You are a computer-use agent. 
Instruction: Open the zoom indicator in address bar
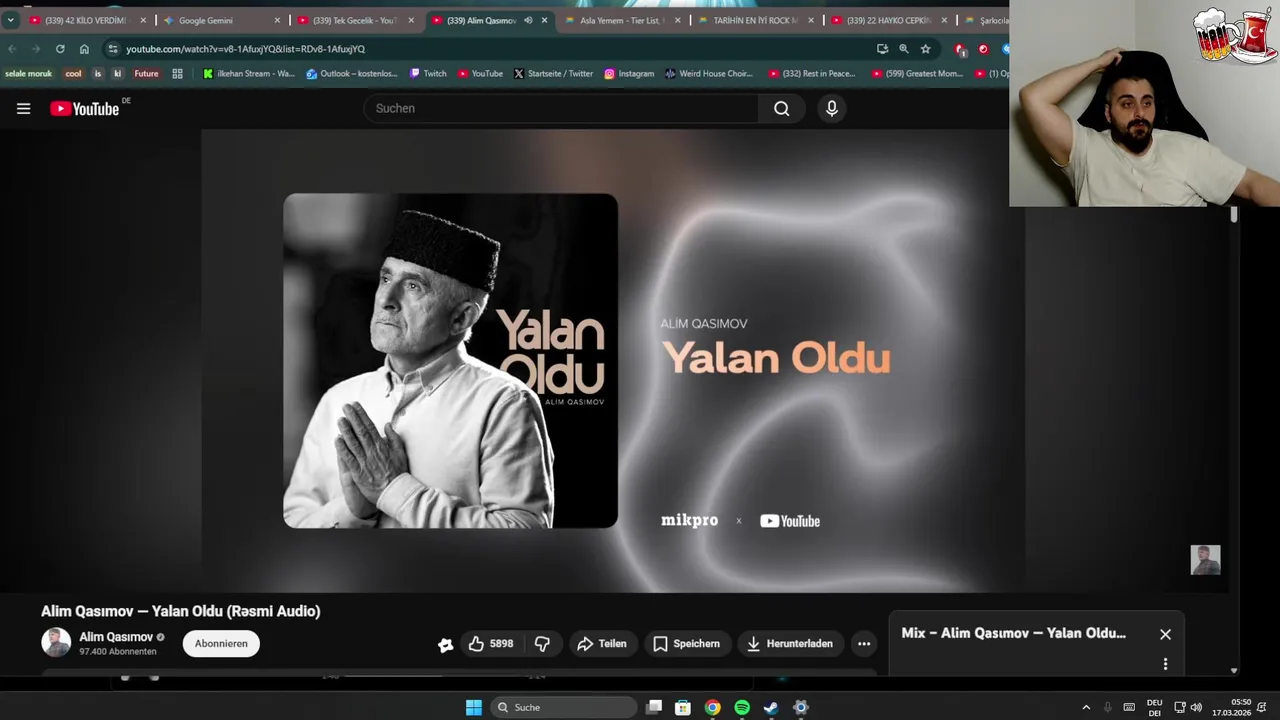coord(904,48)
